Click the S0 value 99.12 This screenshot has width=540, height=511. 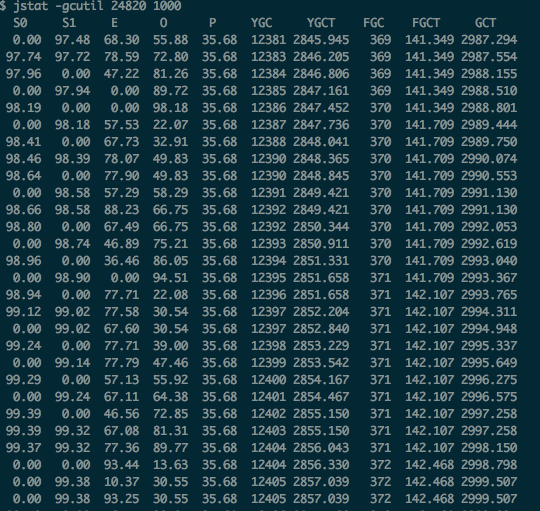[x=23, y=312]
